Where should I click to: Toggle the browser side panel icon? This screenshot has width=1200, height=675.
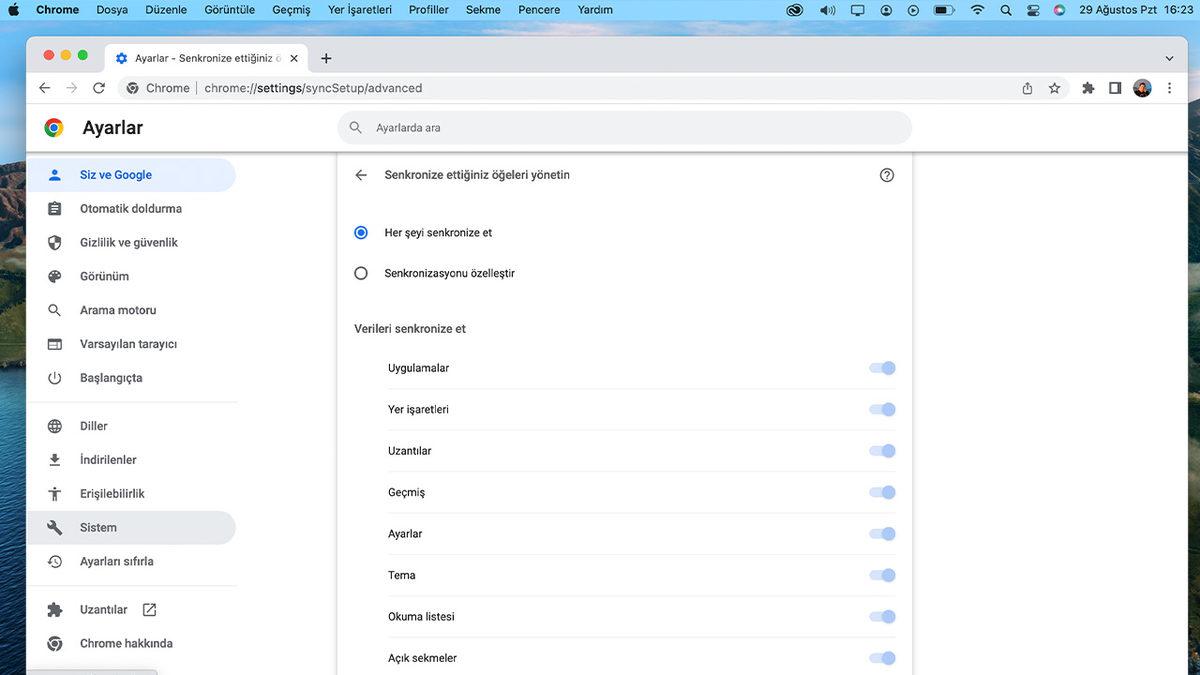click(1115, 88)
